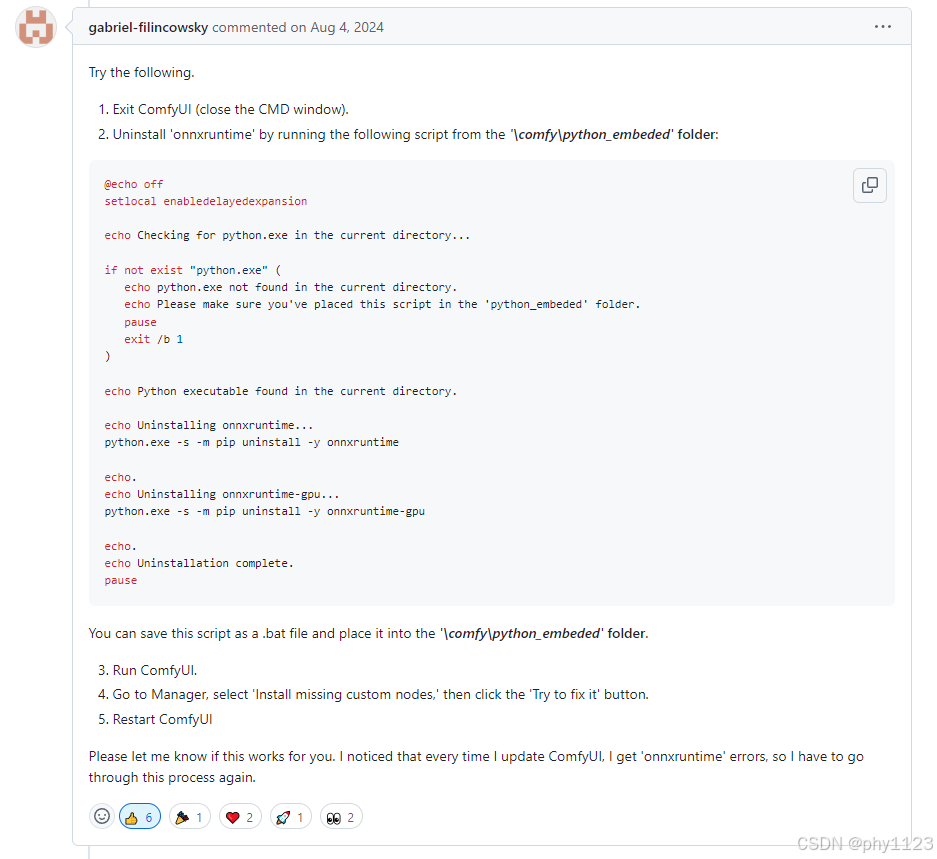
Task: Copy the code block to clipboard
Action: [869, 185]
